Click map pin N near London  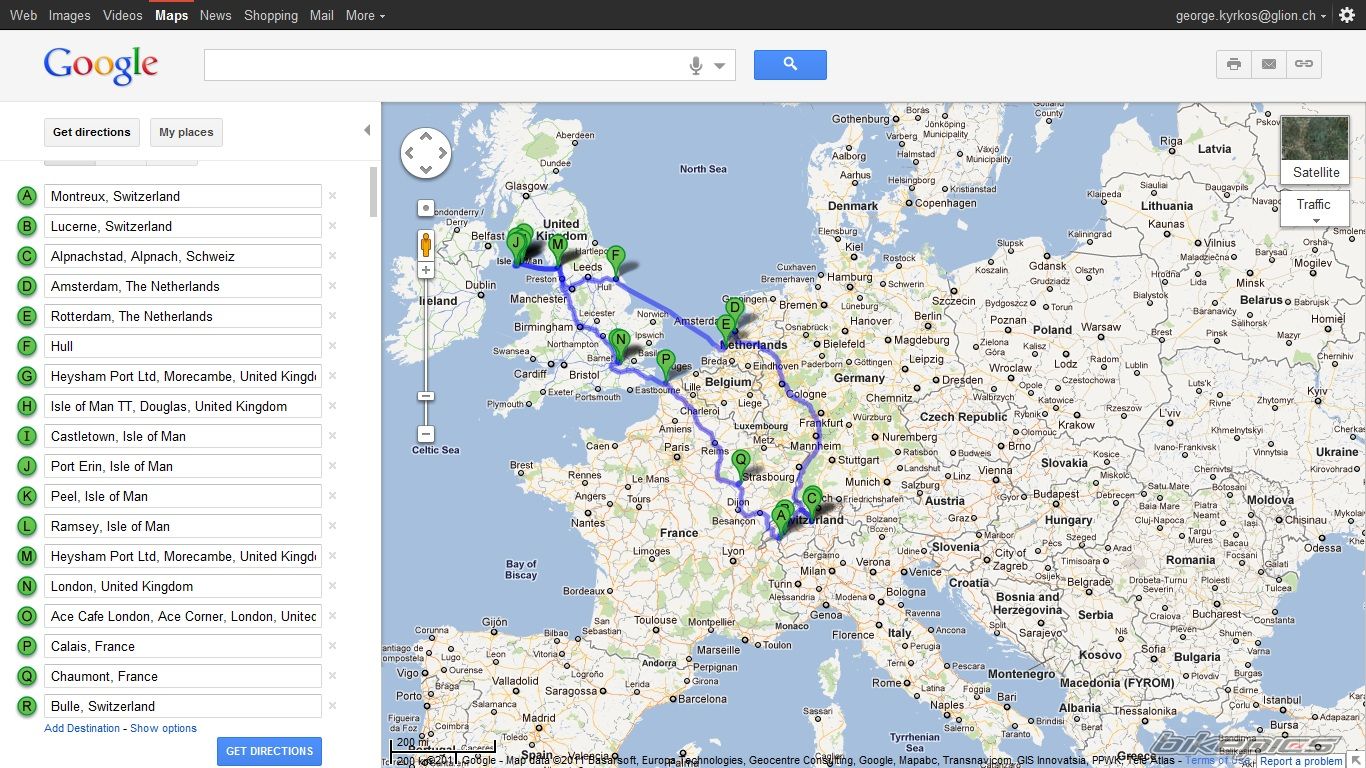(620, 344)
